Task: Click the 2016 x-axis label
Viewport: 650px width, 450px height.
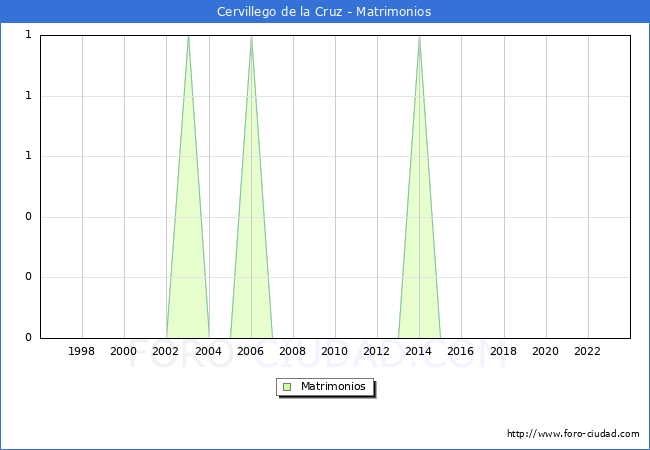Action: tap(461, 351)
